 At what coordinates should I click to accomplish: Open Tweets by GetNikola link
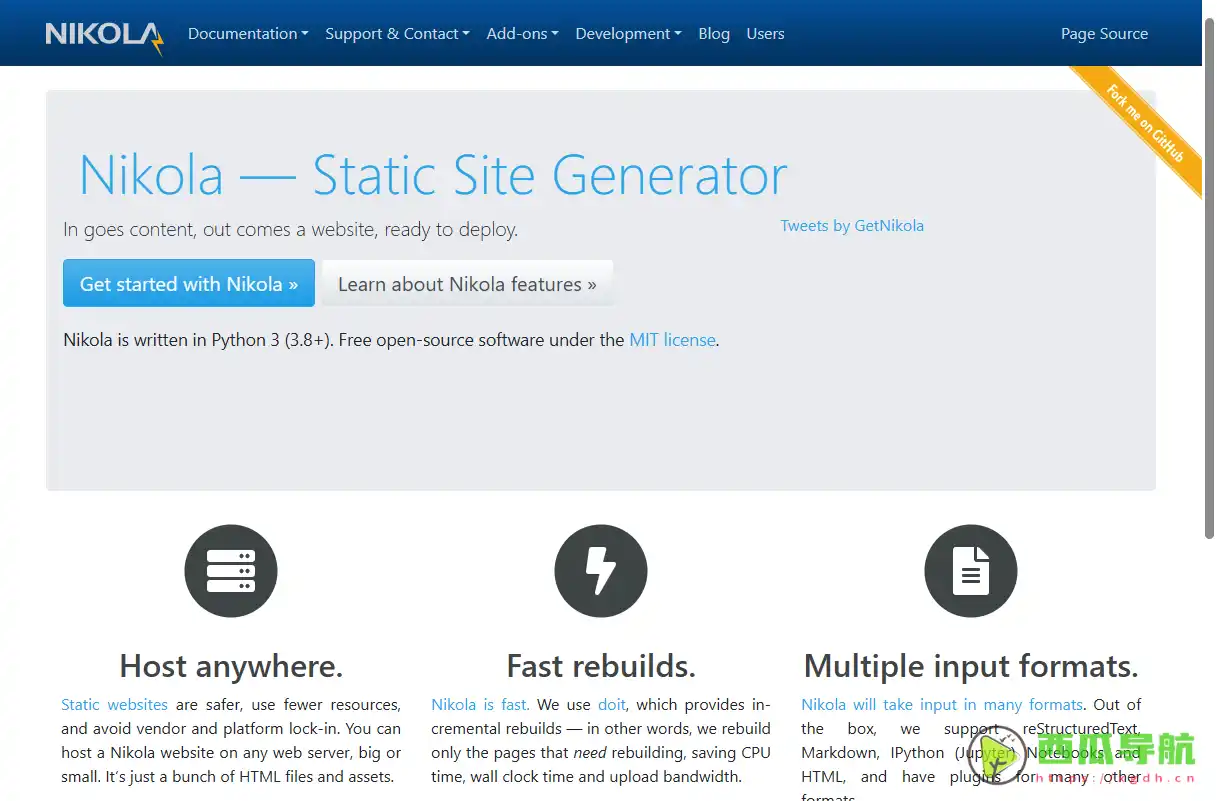point(852,226)
